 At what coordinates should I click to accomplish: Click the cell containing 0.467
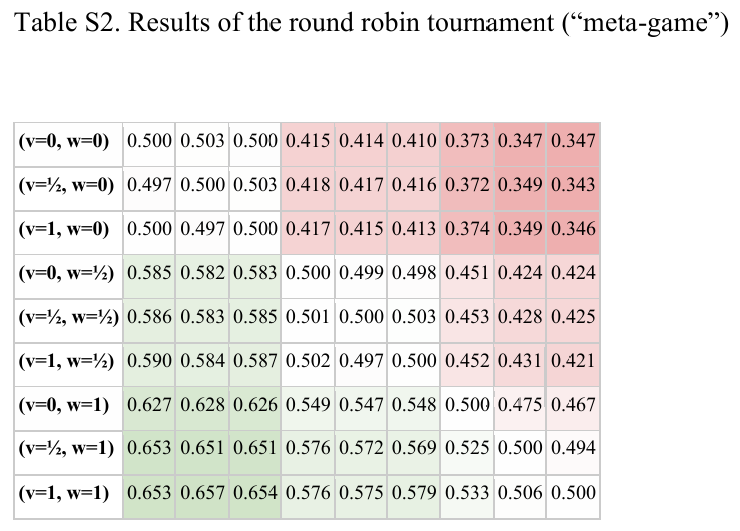[x=573, y=405]
